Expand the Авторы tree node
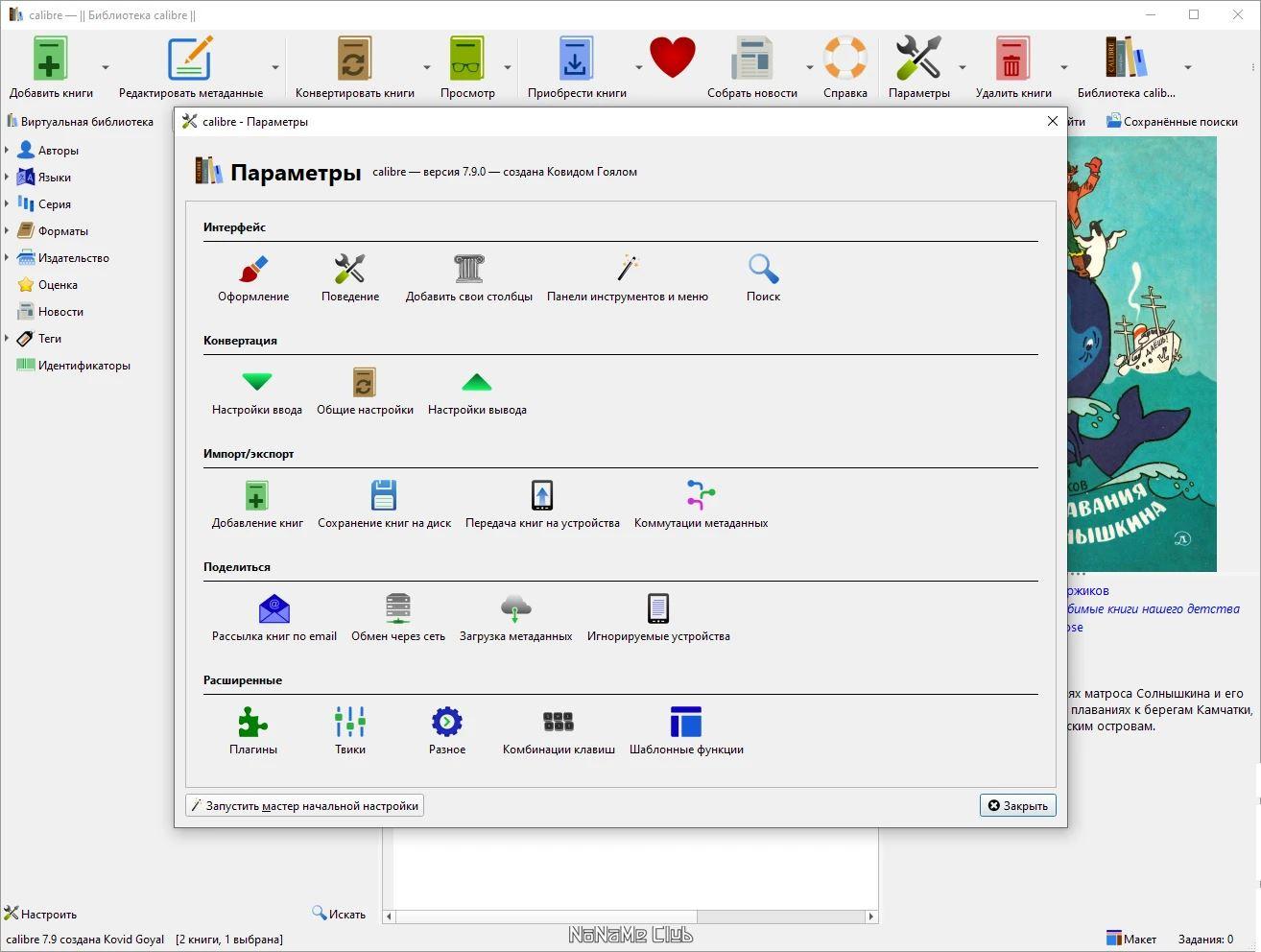This screenshot has height=952, width=1261. coord(7,151)
